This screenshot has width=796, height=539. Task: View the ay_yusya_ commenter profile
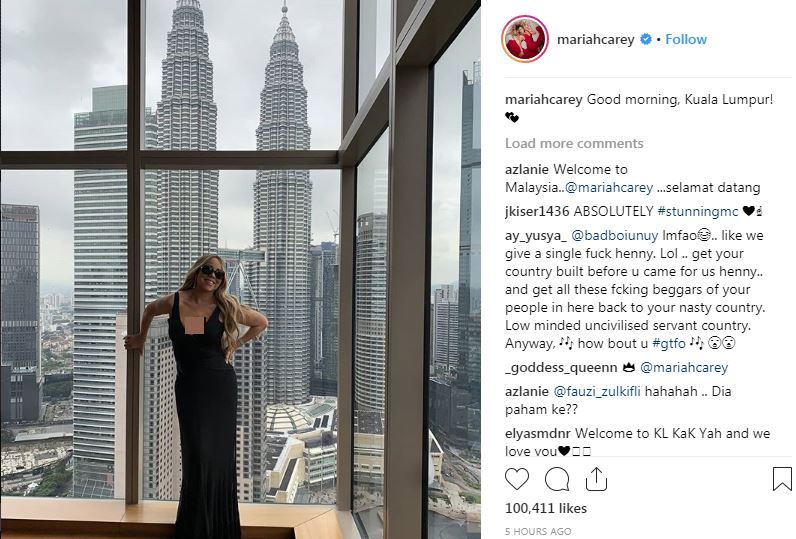pos(536,235)
